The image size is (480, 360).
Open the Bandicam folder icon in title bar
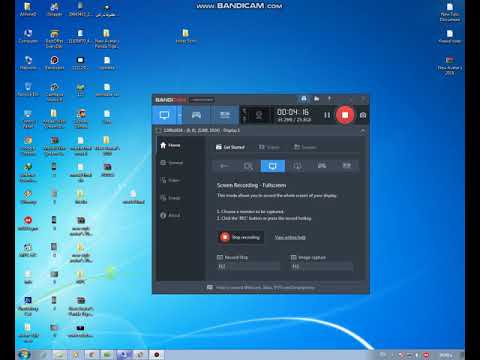316,99
